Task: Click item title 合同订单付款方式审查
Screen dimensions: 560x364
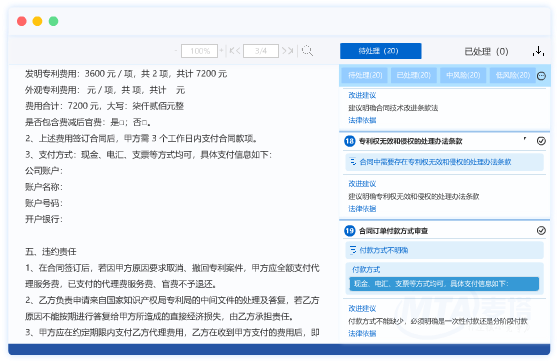Action: (x=393, y=231)
